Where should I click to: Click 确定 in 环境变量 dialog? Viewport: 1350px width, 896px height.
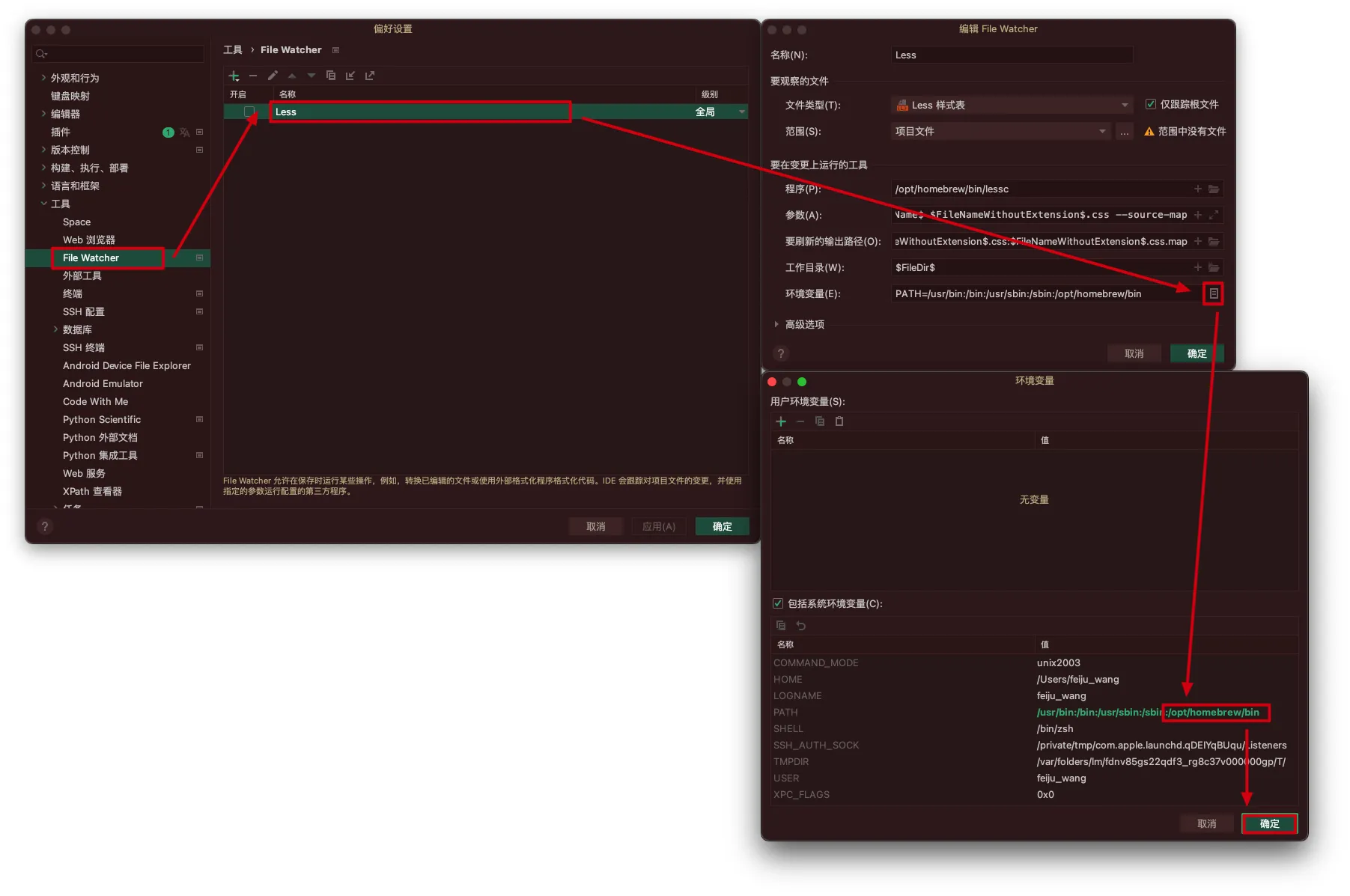1270,823
